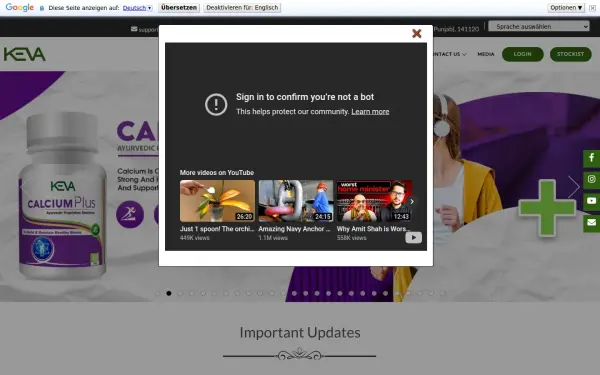Select the active second carousel dot
This screenshot has height=375, width=600.
tap(169, 293)
